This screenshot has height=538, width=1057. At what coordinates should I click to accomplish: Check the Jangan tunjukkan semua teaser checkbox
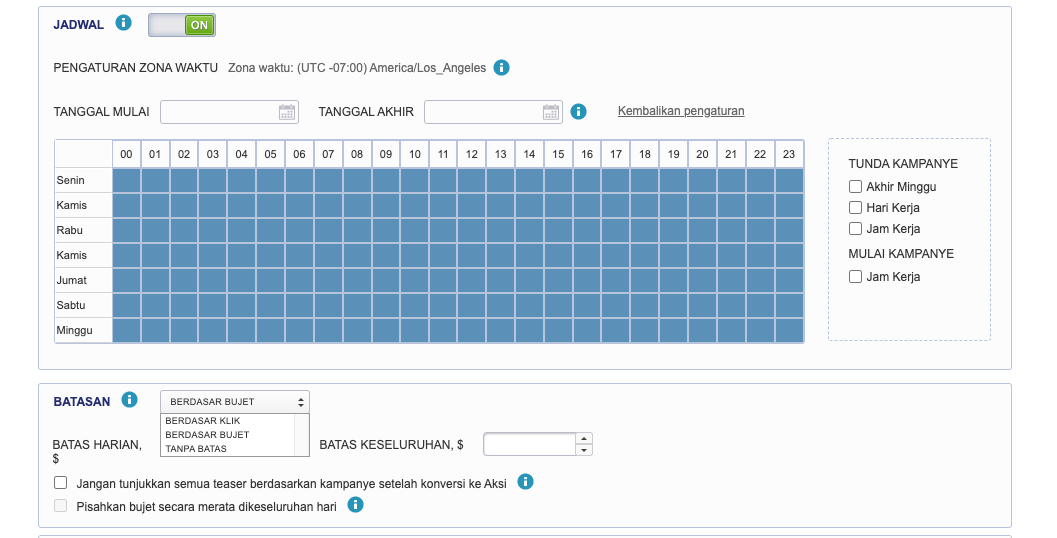(60, 483)
